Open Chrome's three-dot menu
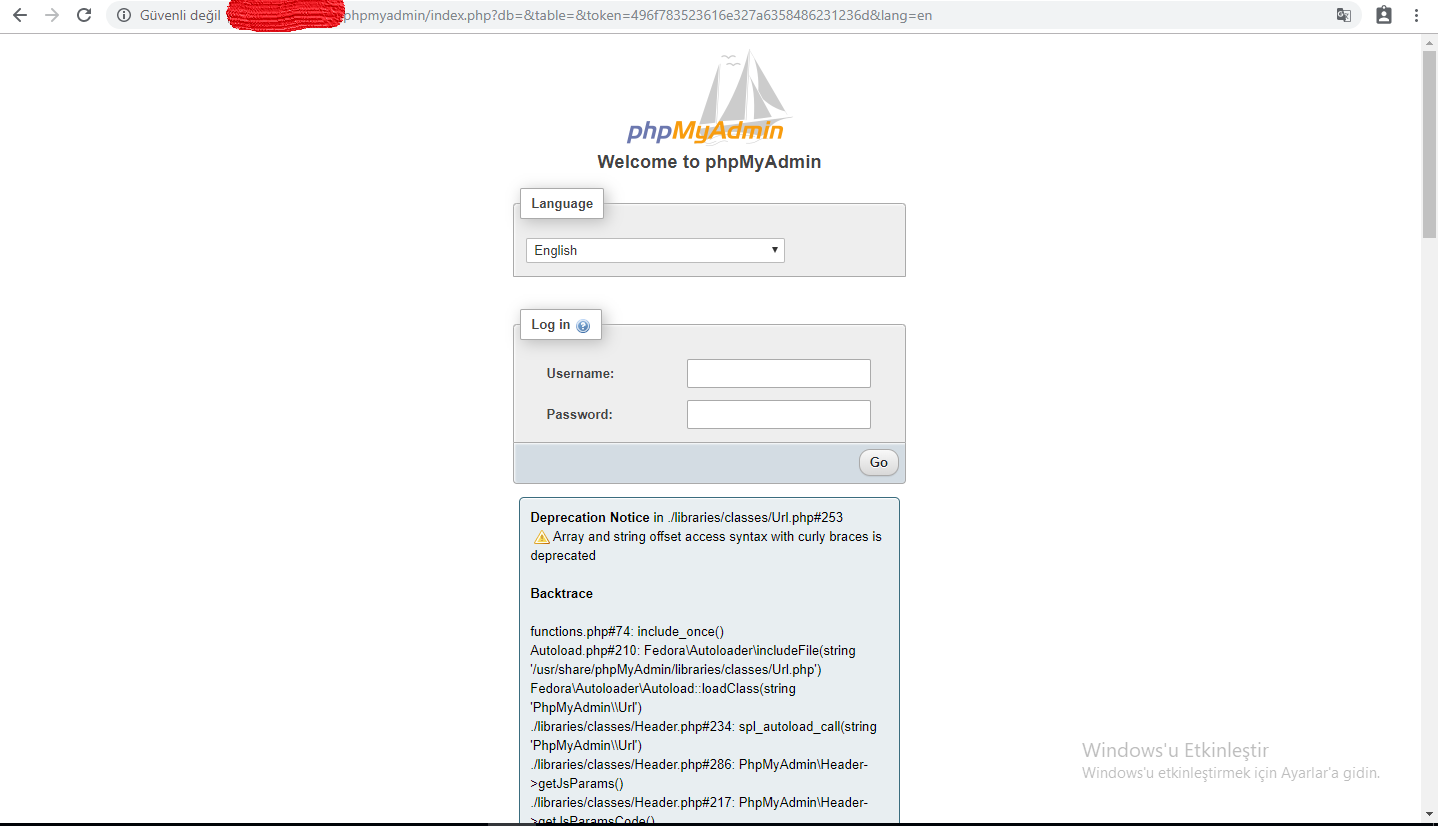This screenshot has width=1438, height=826. coord(1417,15)
